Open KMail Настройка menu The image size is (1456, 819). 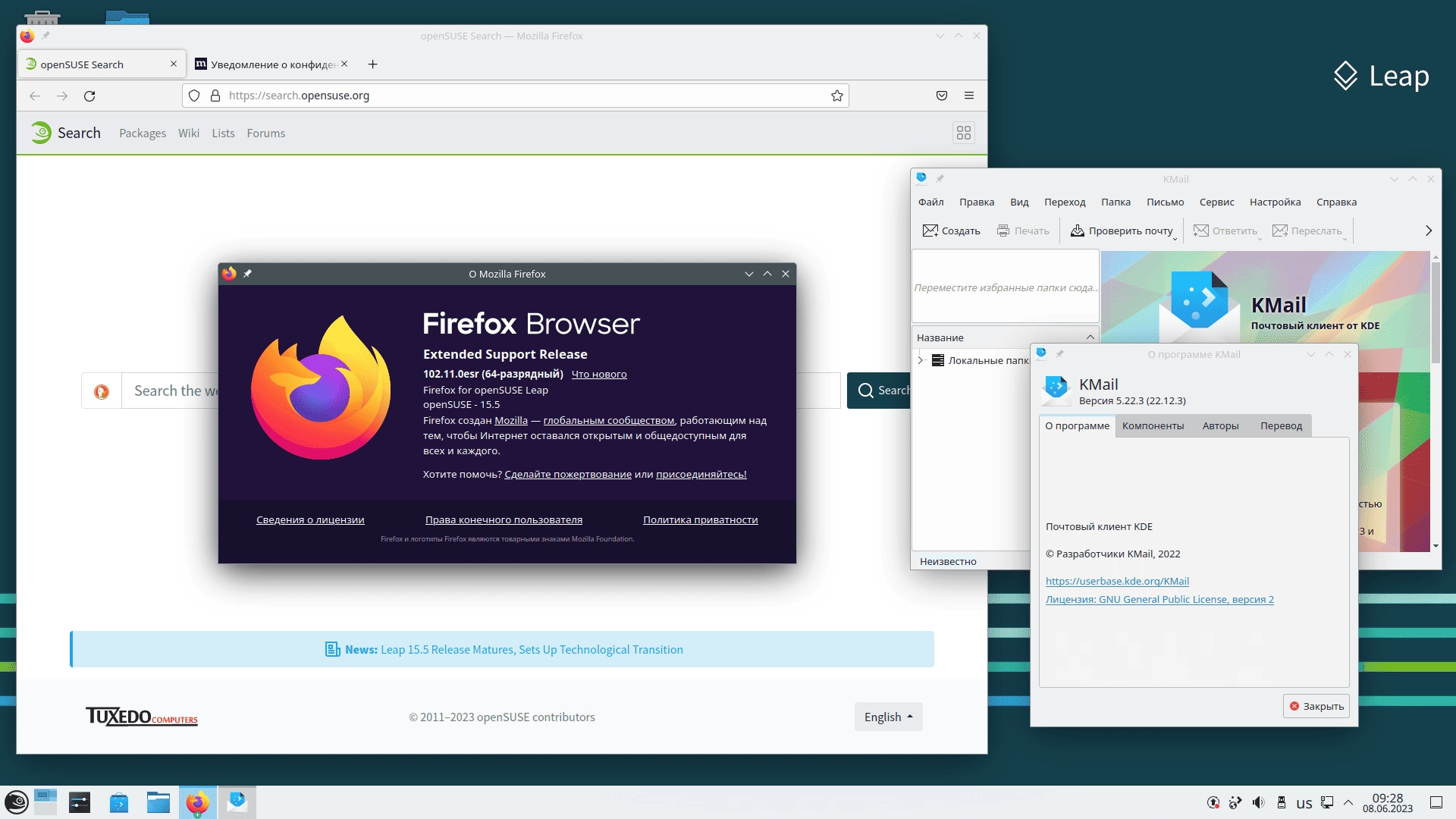click(x=1276, y=202)
